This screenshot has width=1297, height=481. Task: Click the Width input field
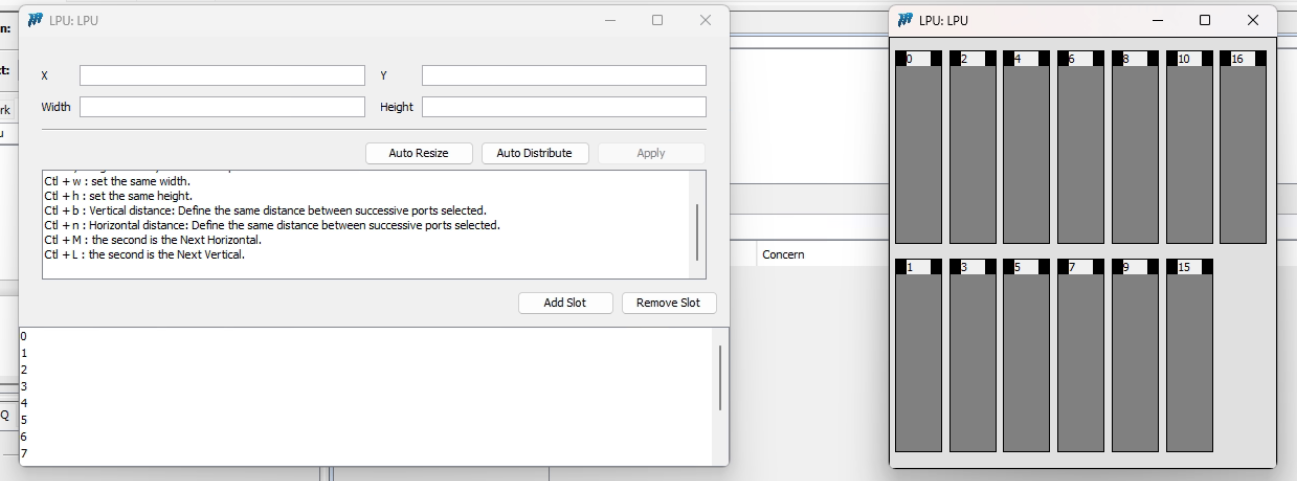(x=222, y=107)
